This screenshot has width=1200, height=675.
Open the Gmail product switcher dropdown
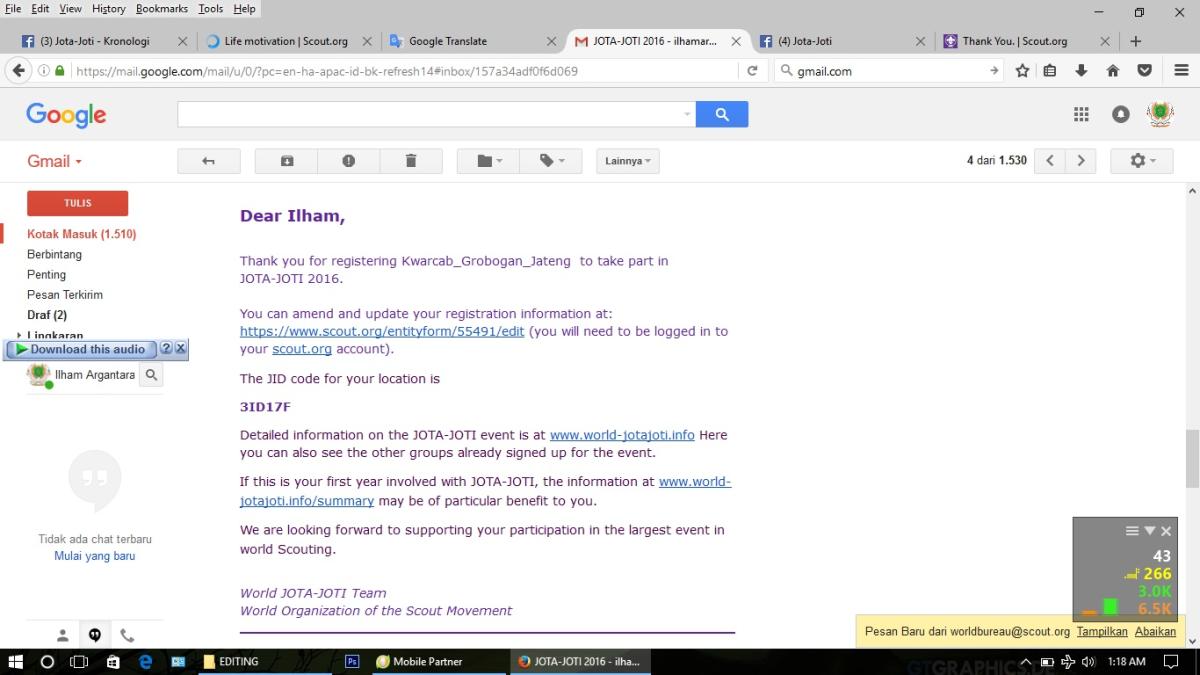click(55, 161)
